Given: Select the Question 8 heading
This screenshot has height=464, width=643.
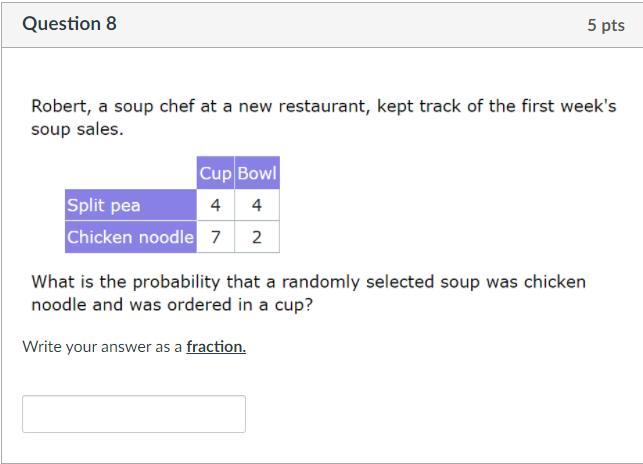Looking at the screenshot, I should [x=69, y=24].
